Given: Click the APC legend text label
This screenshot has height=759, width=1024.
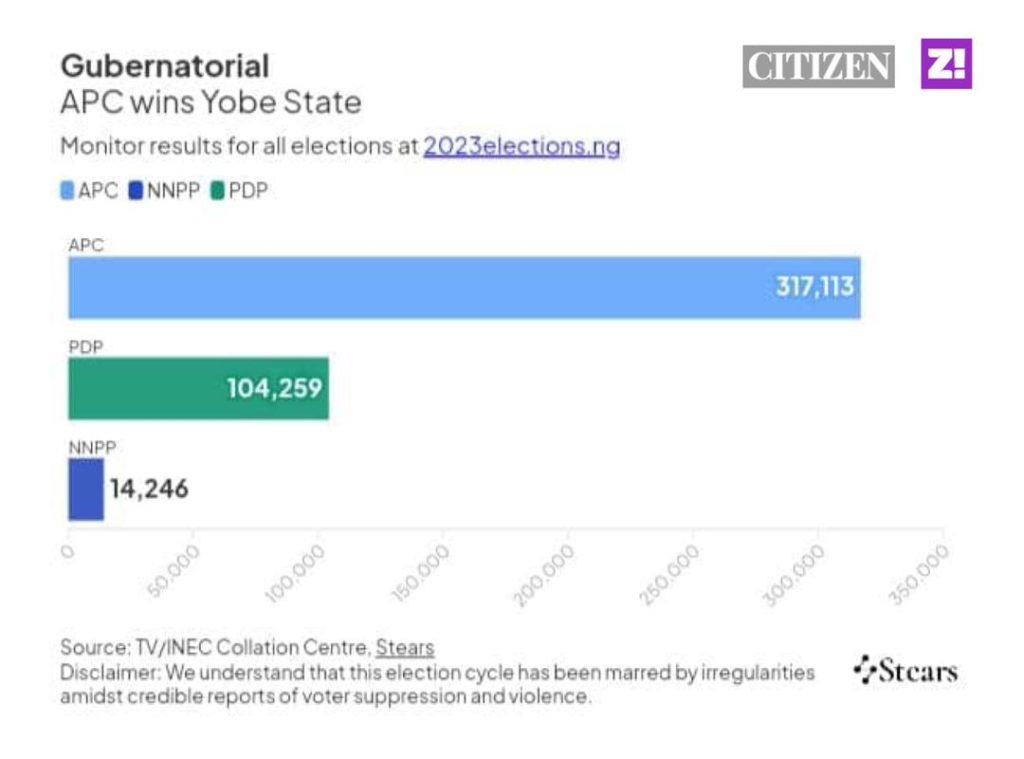Looking at the screenshot, I should tap(98, 190).
